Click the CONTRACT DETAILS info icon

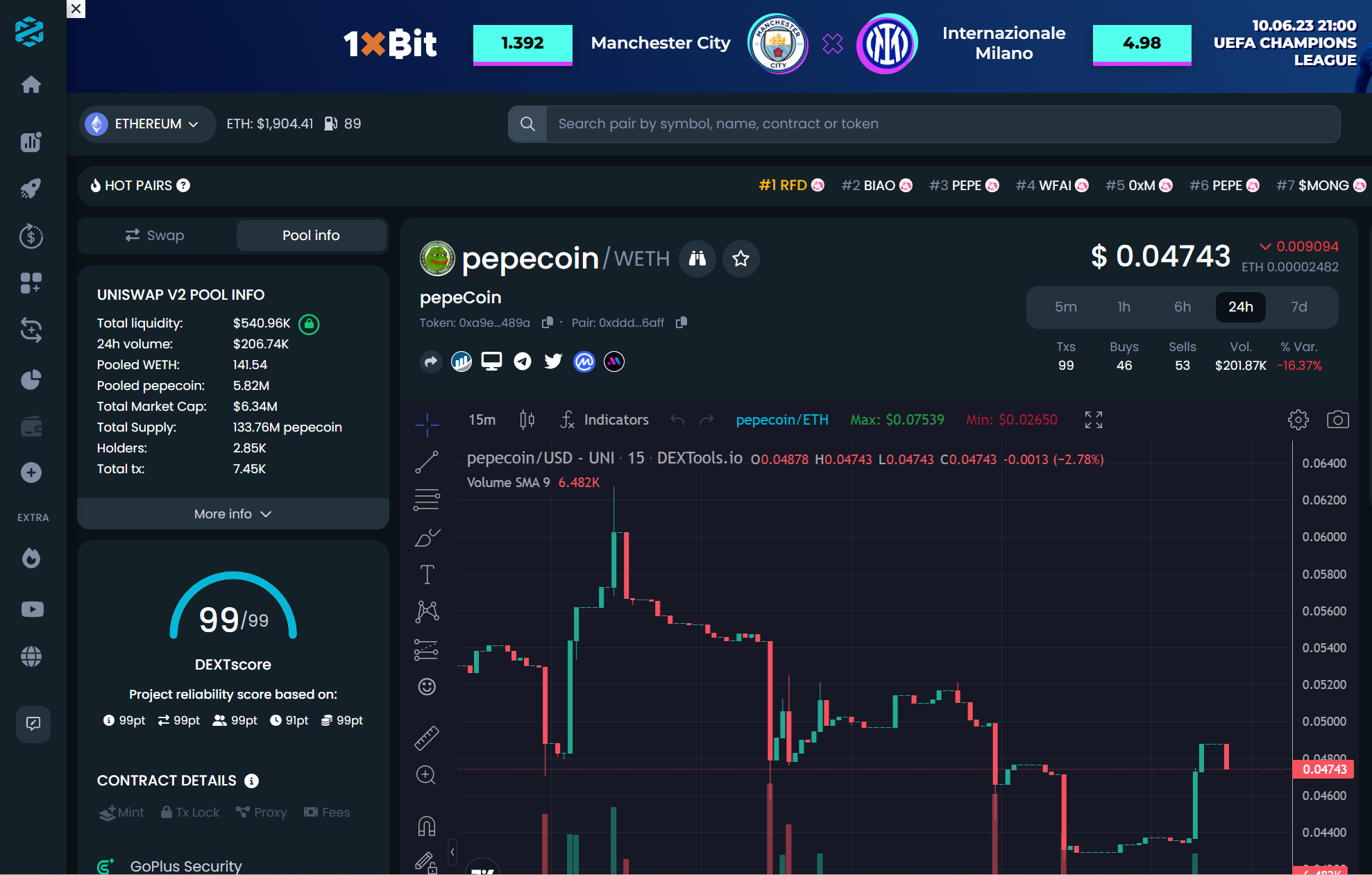pyautogui.click(x=252, y=781)
